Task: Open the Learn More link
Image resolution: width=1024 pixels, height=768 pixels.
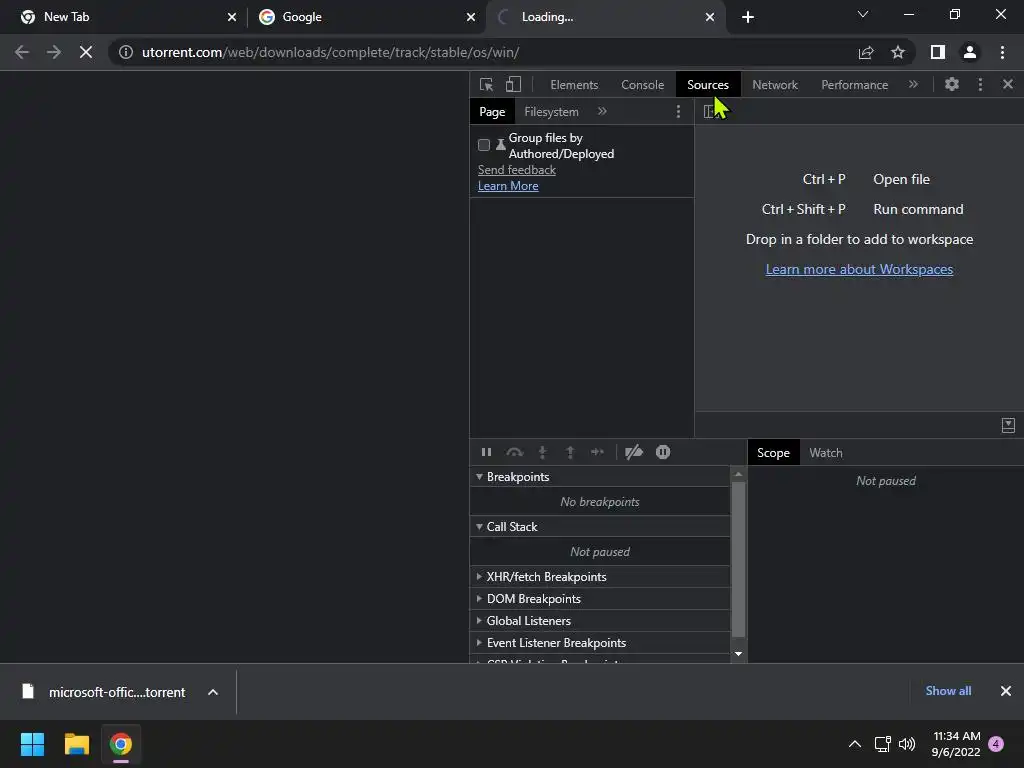Action: tap(508, 186)
